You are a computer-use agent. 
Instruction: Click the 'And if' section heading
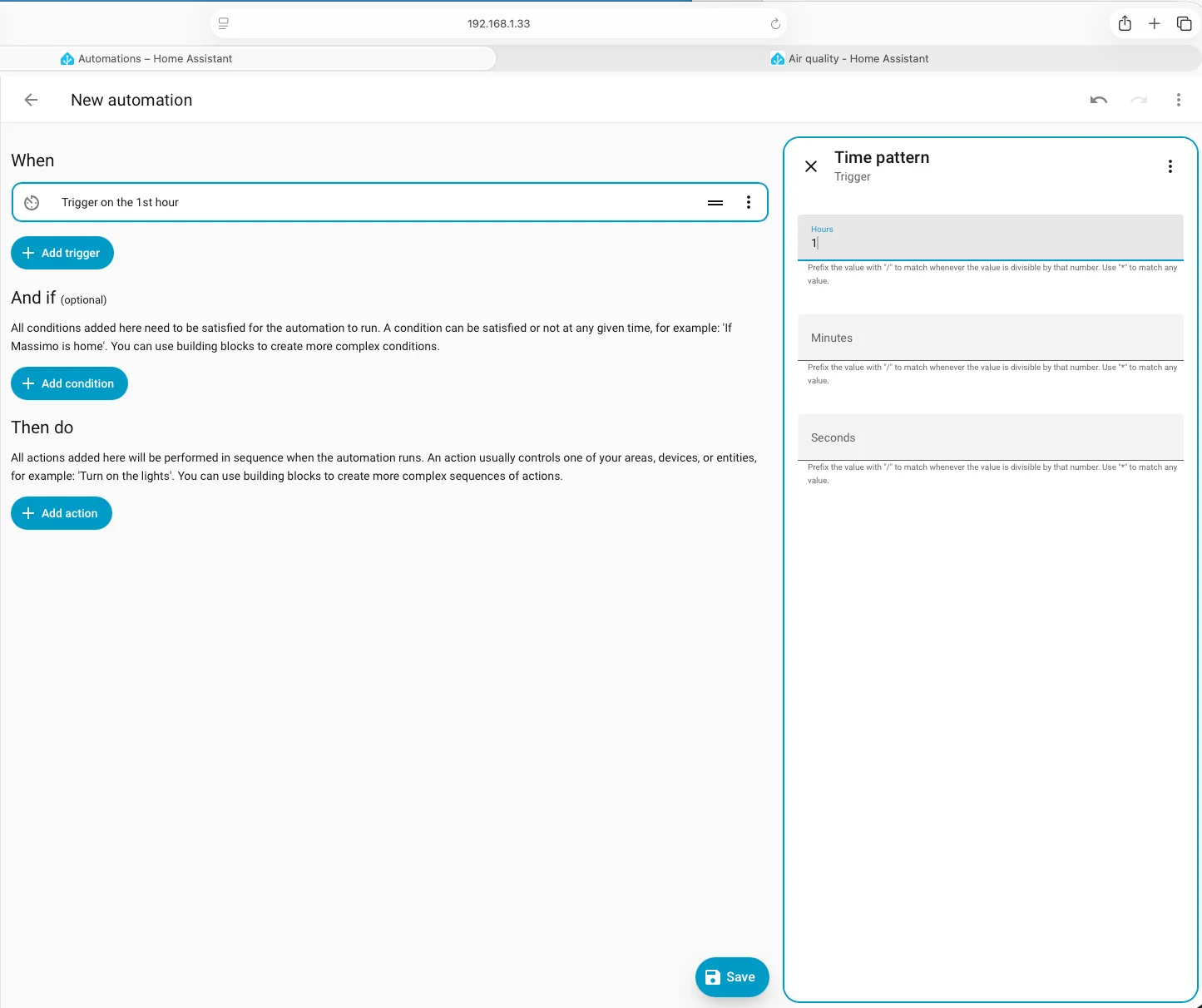click(33, 298)
